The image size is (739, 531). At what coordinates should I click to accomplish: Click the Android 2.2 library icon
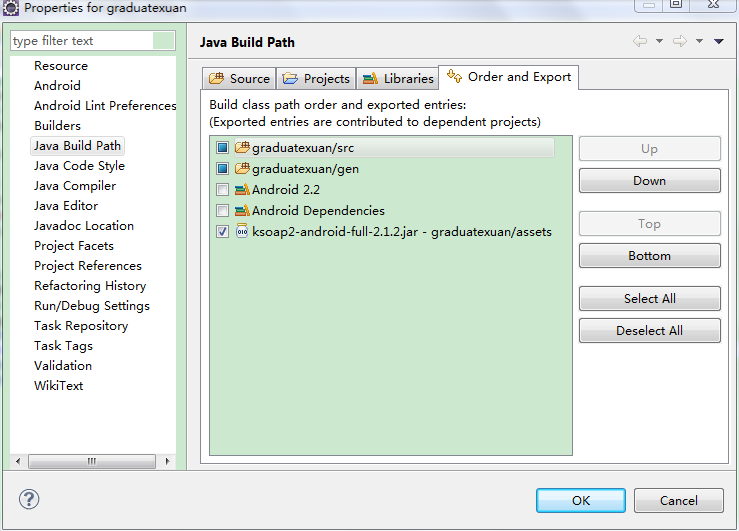[242, 189]
